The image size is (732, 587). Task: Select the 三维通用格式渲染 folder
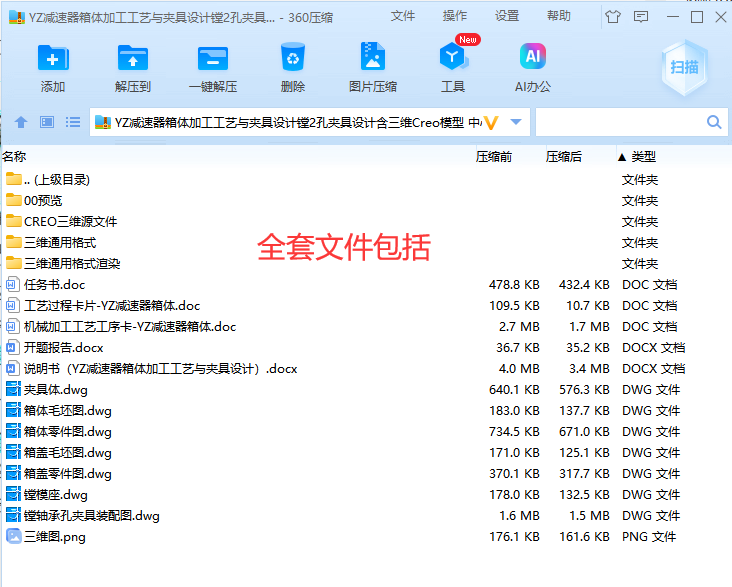63,264
